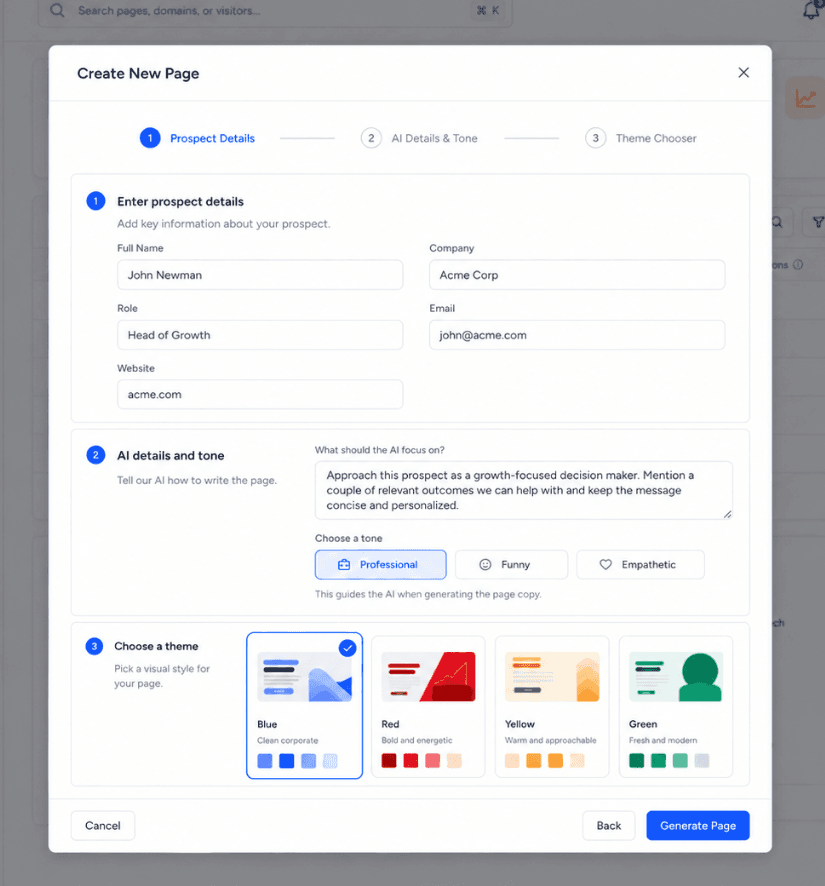Screen dimensions: 825x886
Task: Click step number 1 circle in stepper
Action: pos(150,138)
